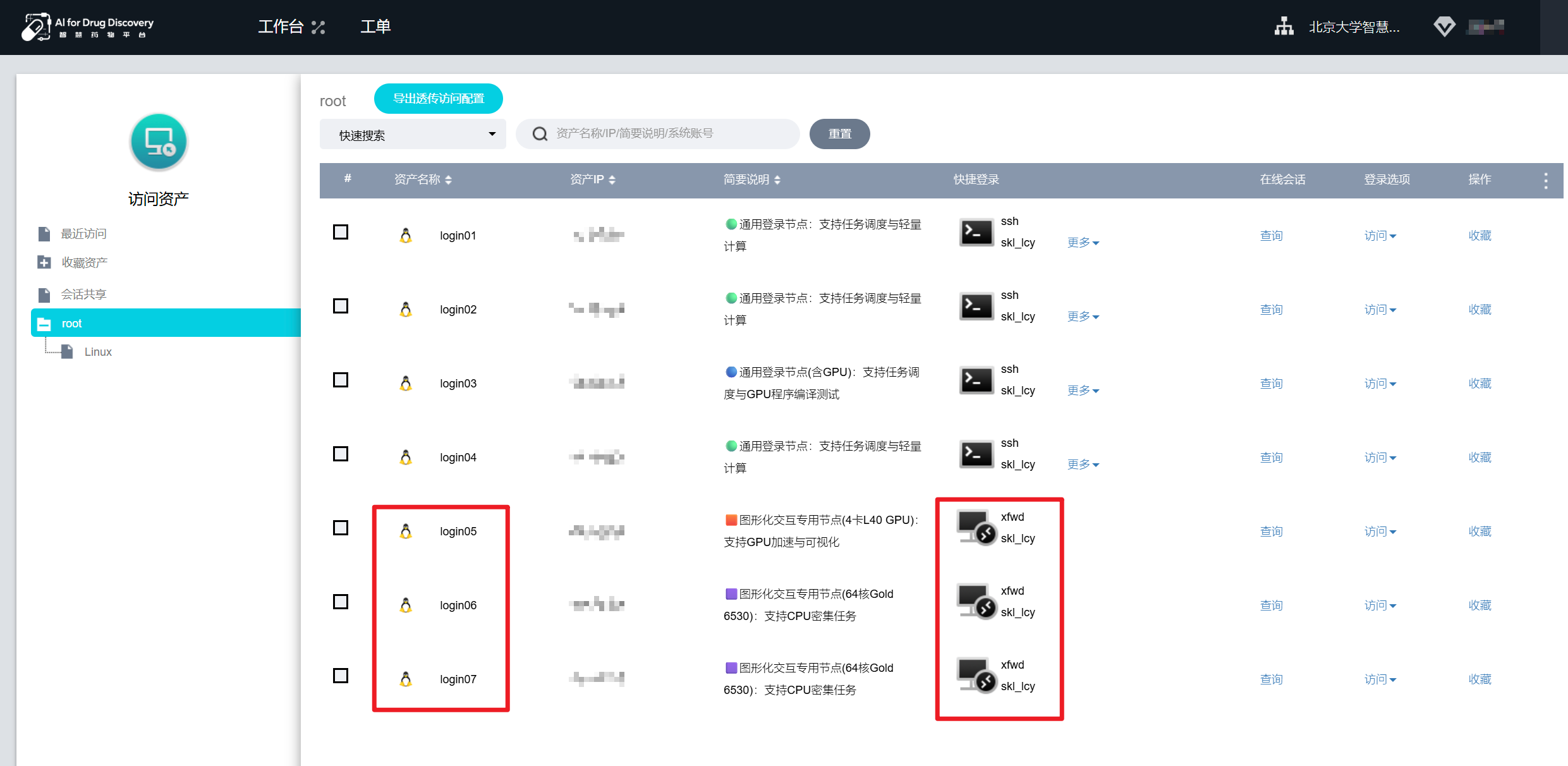Image resolution: width=1568 pixels, height=766 pixels.
Task: Open ssh terminal icon for login03
Action: click(x=976, y=380)
